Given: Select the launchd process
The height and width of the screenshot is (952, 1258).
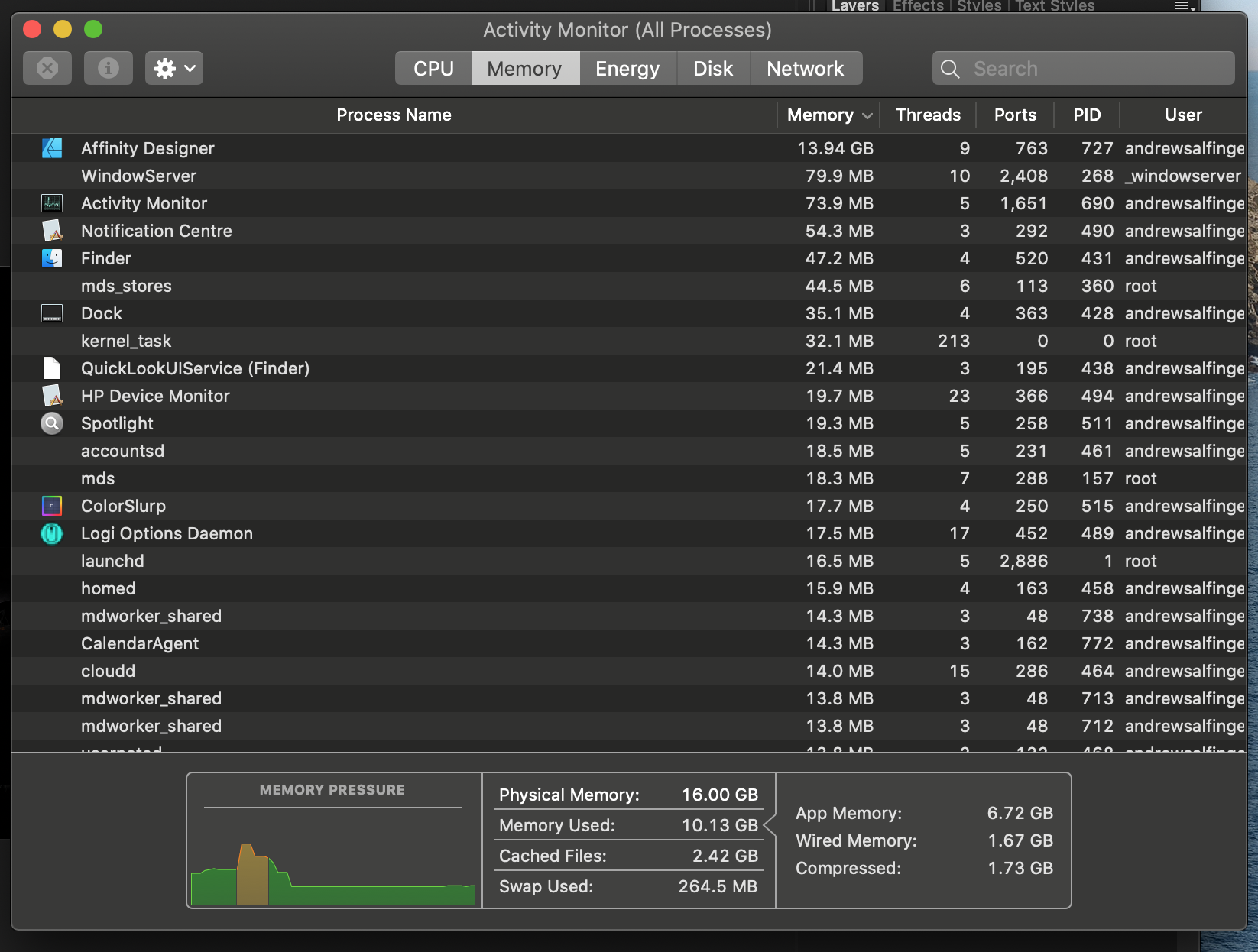Looking at the screenshot, I should tap(629, 561).
